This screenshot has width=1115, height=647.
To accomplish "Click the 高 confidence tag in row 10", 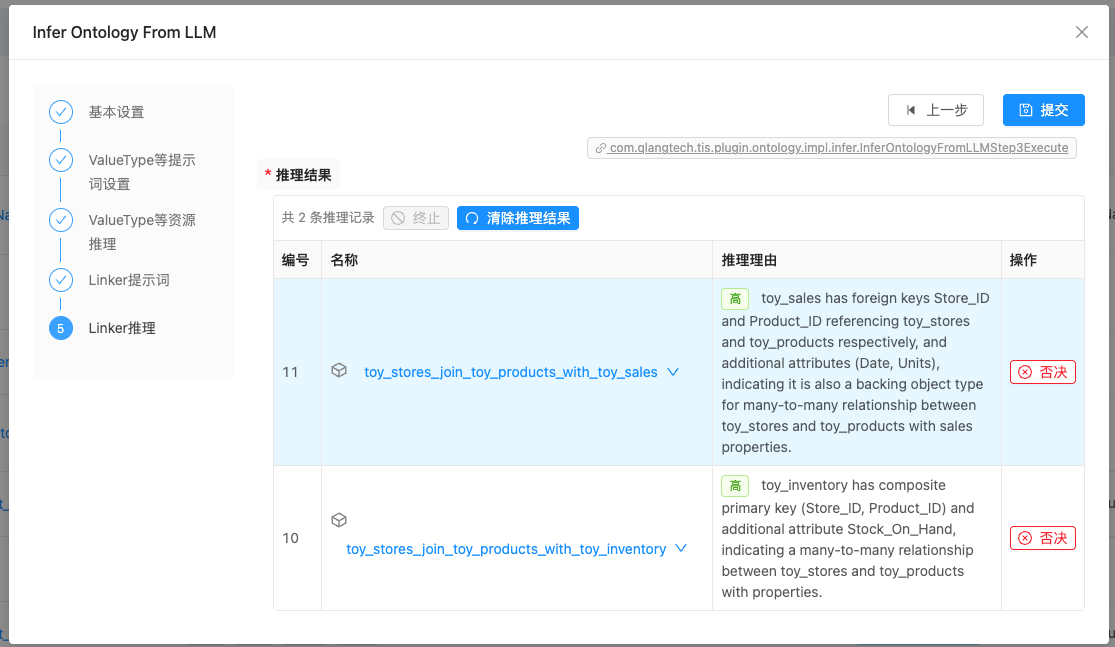I will click(735, 486).
